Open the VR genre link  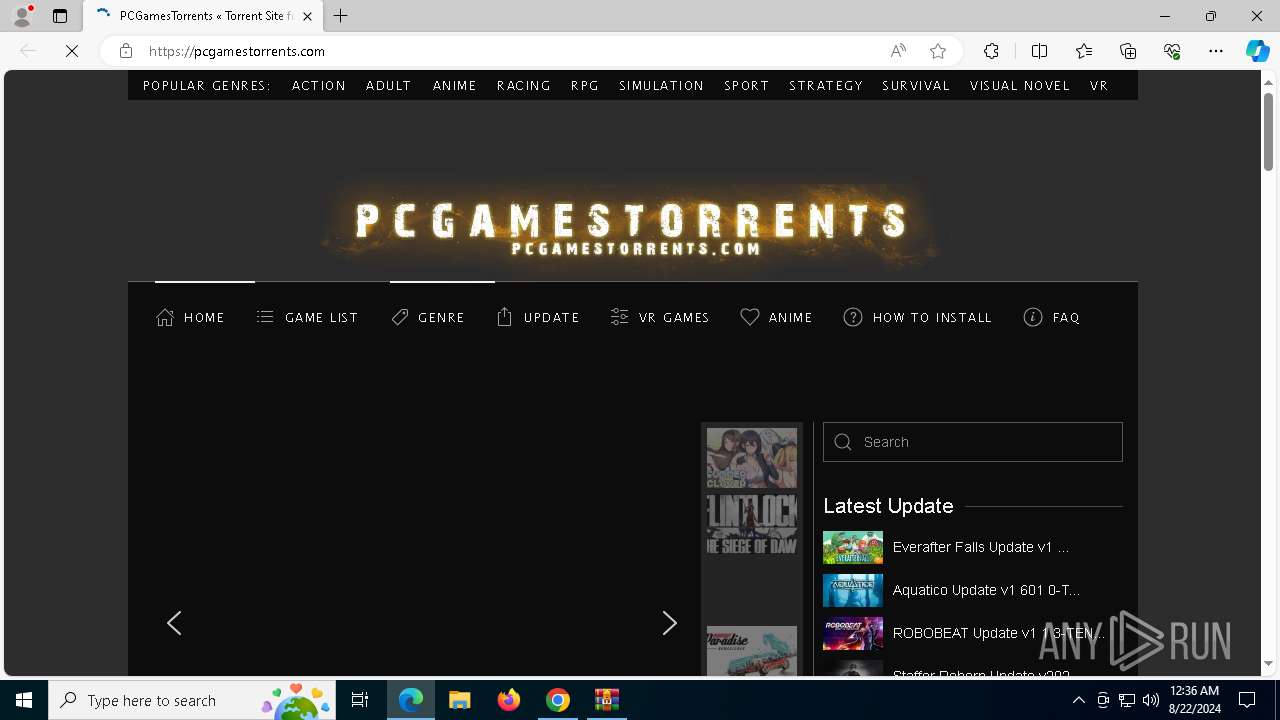(1099, 86)
